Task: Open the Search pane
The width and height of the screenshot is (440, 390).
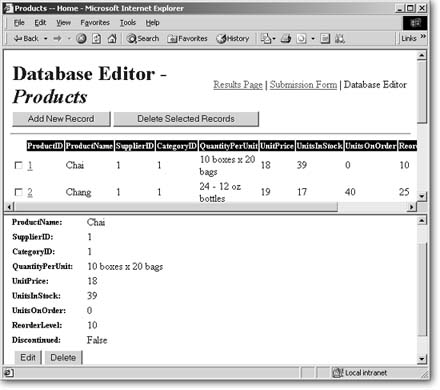Action: pyautogui.click(x=143, y=39)
